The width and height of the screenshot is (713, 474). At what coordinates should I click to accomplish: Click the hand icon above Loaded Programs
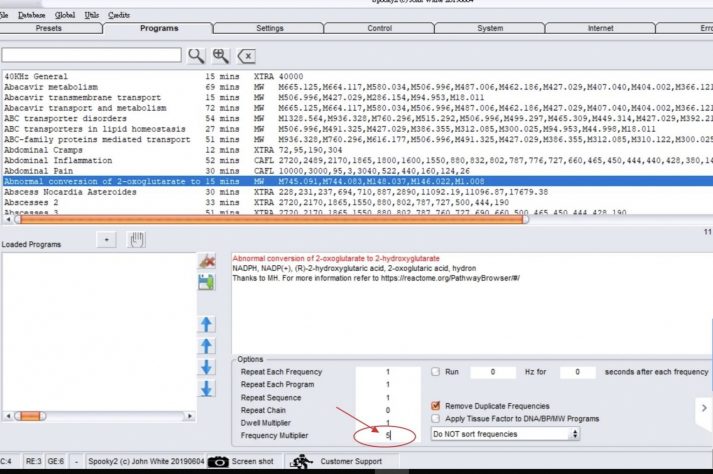[137, 239]
